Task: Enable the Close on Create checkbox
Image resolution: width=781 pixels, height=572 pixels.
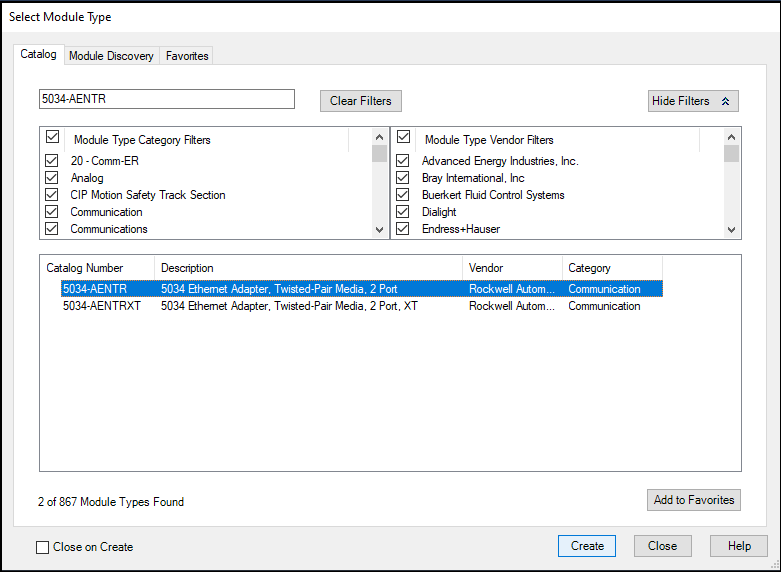Action: (43, 547)
